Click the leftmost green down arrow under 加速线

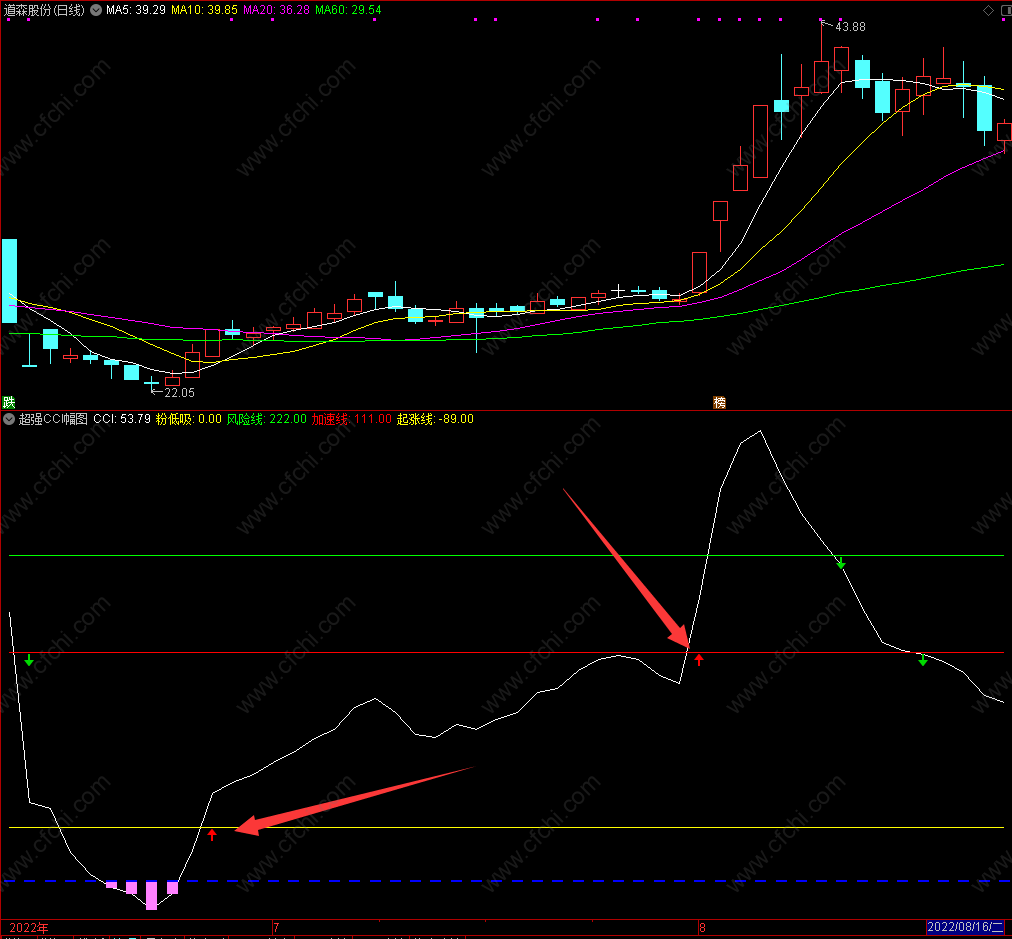coord(29,660)
